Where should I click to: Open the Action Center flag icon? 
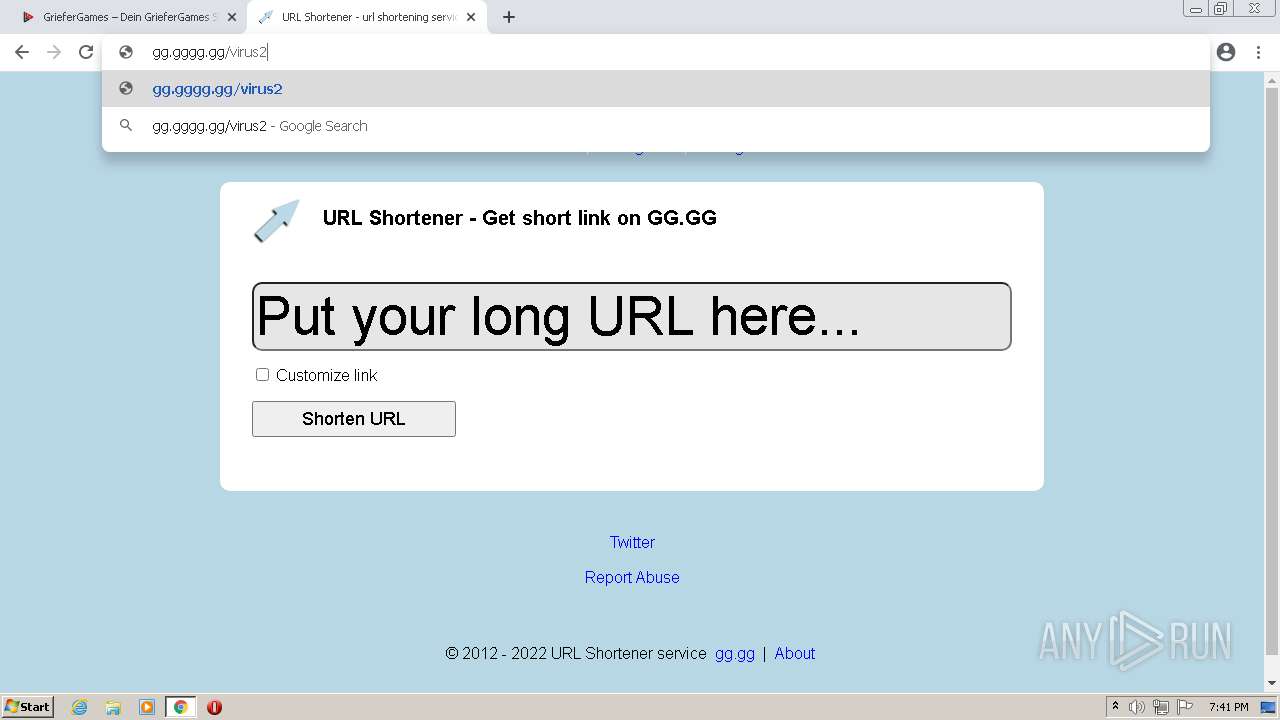[1184, 707]
